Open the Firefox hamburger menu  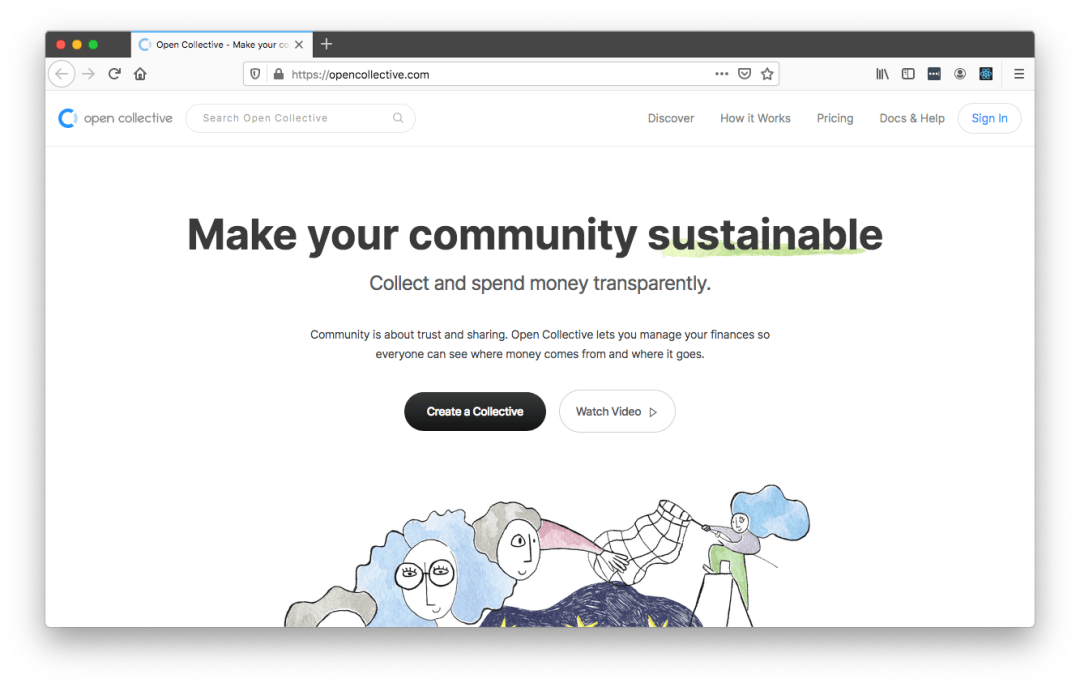click(x=1019, y=74)
